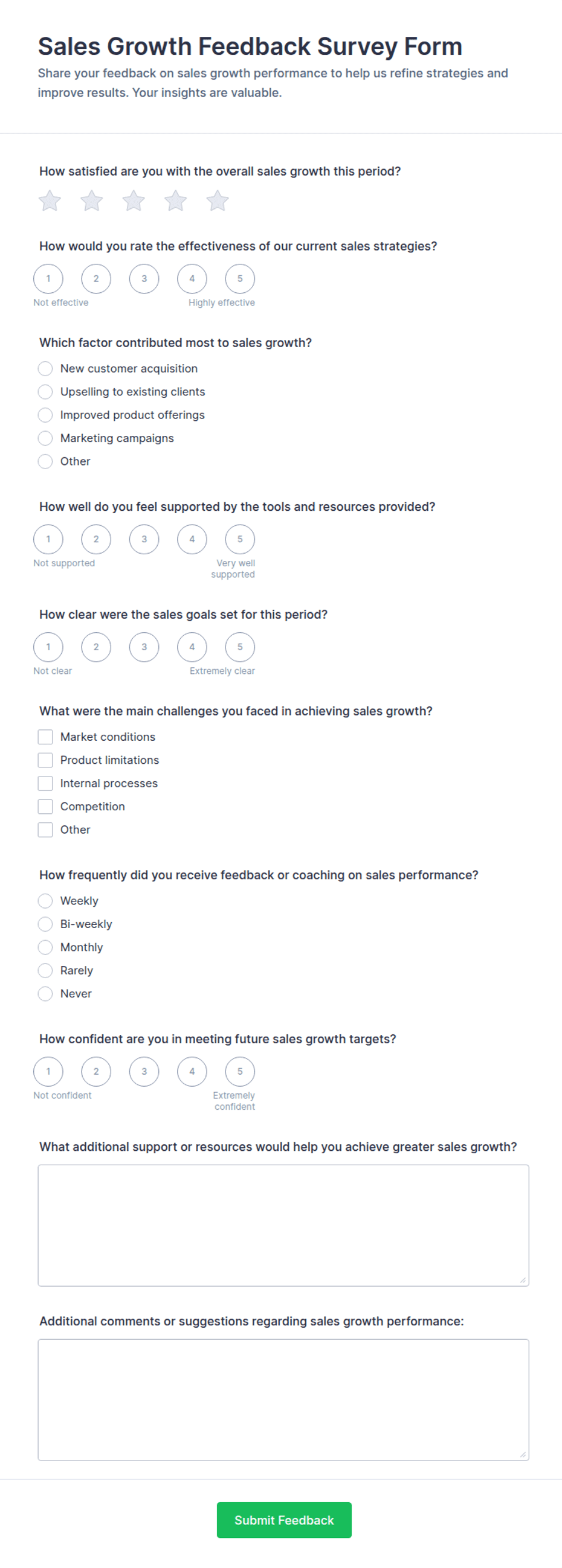Viewport: 562px width, 1568px height.
Task: Focus the additional comments text box
Action: [x=283, y=1400]
